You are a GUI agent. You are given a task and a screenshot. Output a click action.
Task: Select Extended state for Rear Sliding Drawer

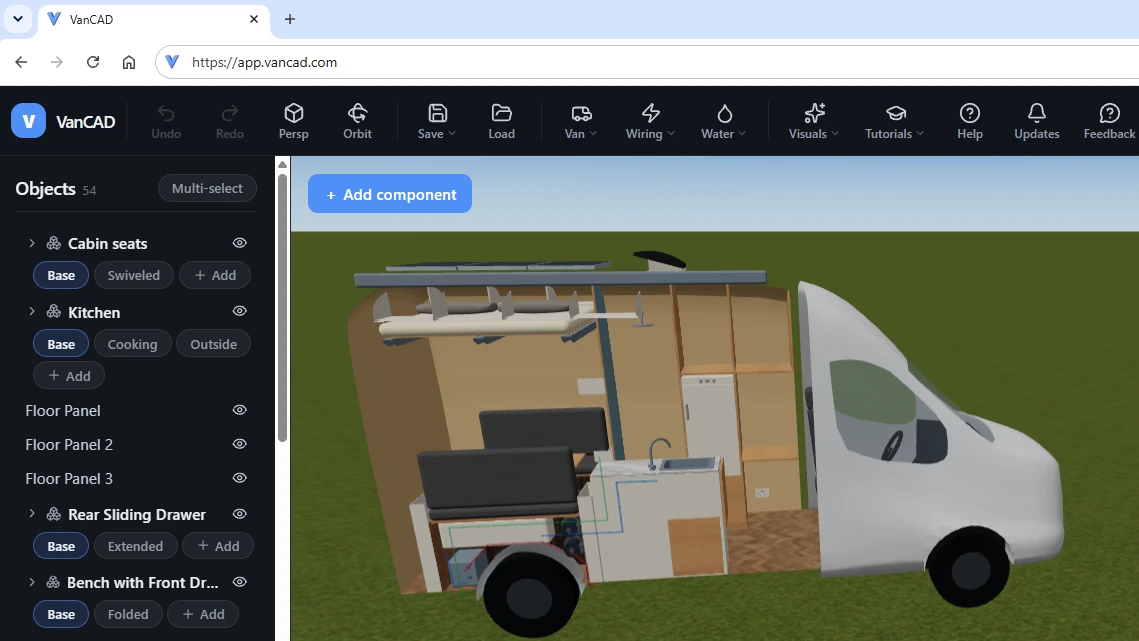tap(135, 546)
